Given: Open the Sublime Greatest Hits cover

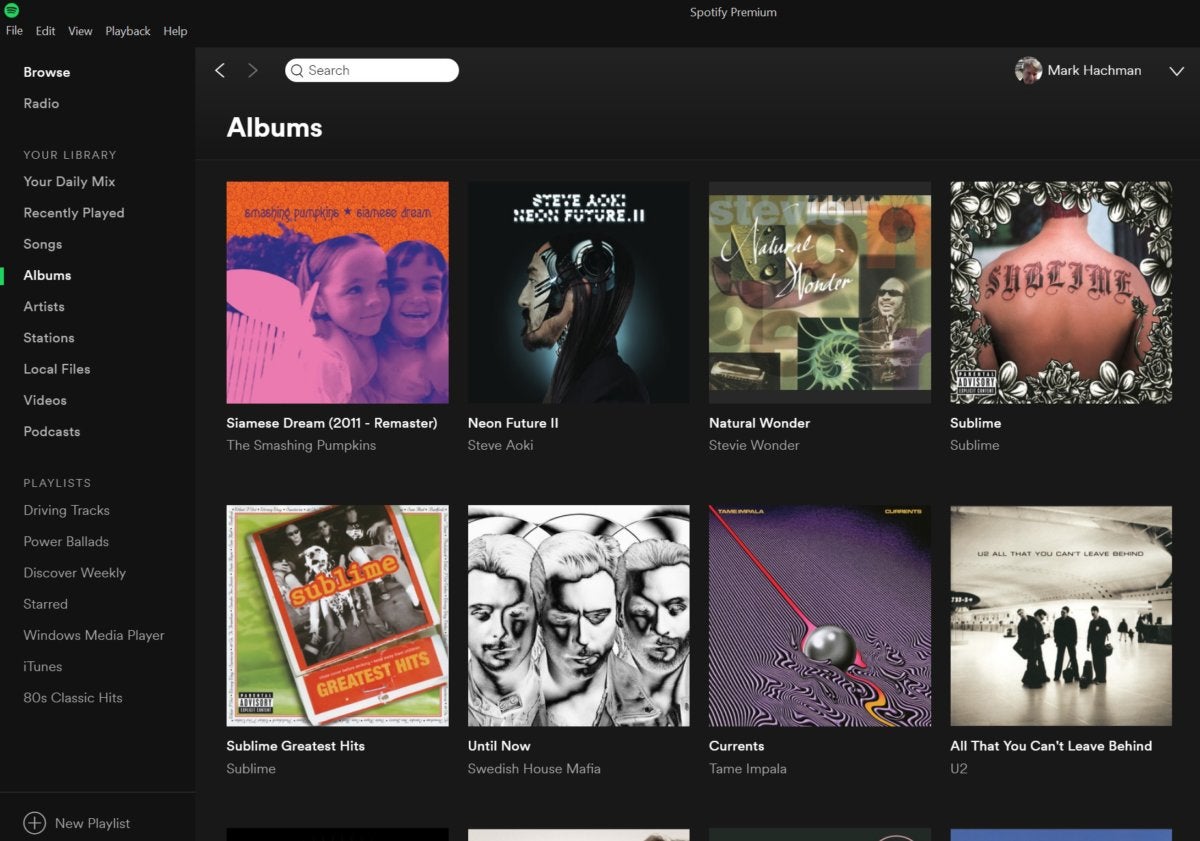Looking at the screenshot, I should tap(338, 615).
